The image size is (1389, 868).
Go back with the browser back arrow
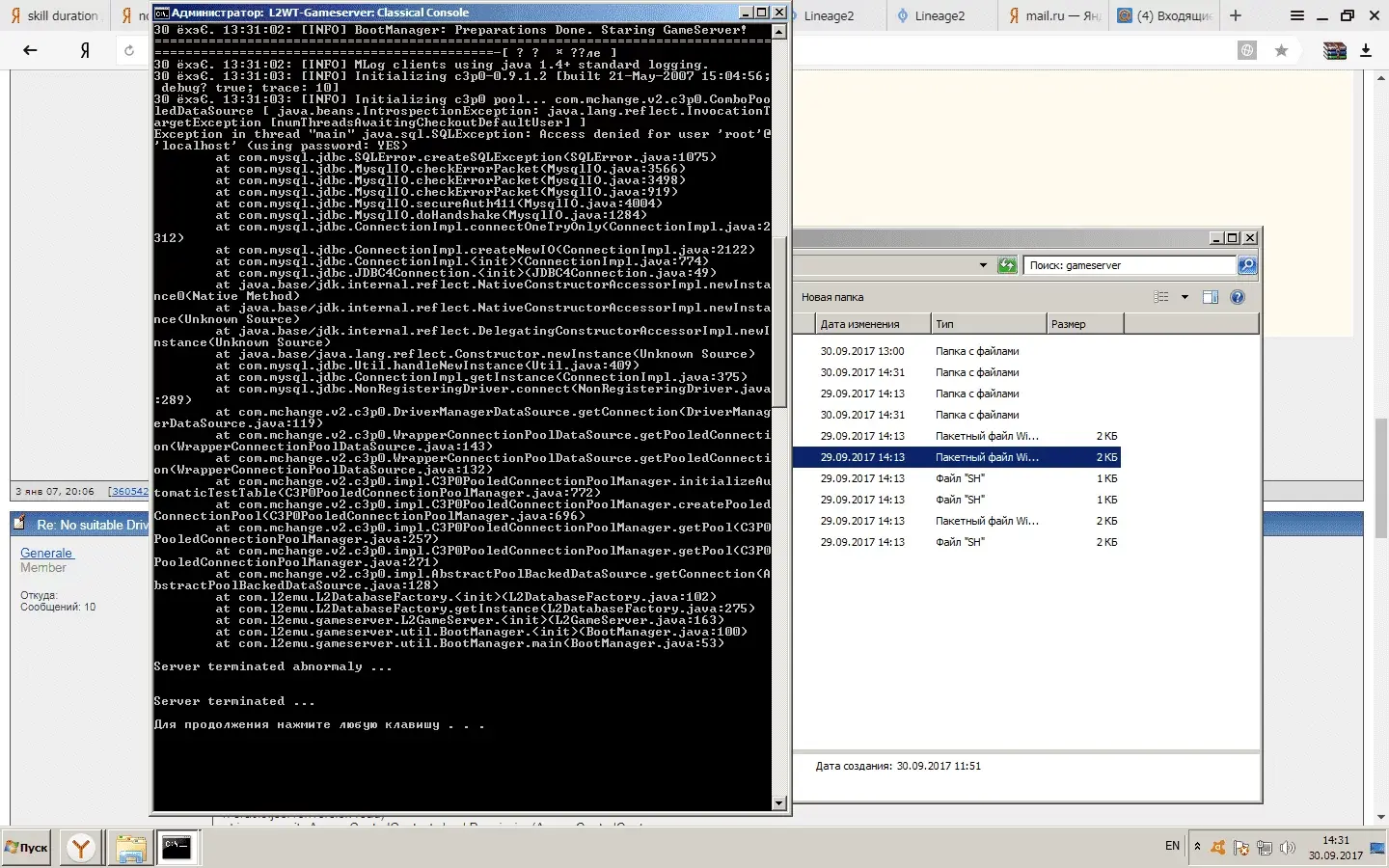(x=30, y=50)
